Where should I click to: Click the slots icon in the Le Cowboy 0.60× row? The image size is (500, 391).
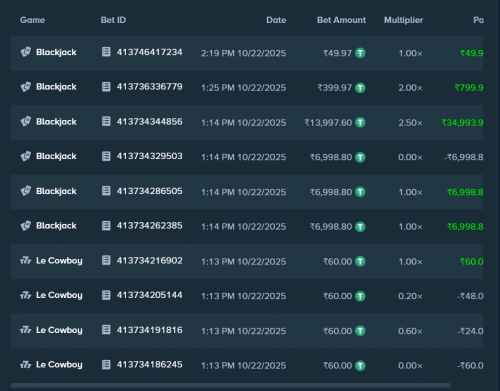click(x=26, y=330)
